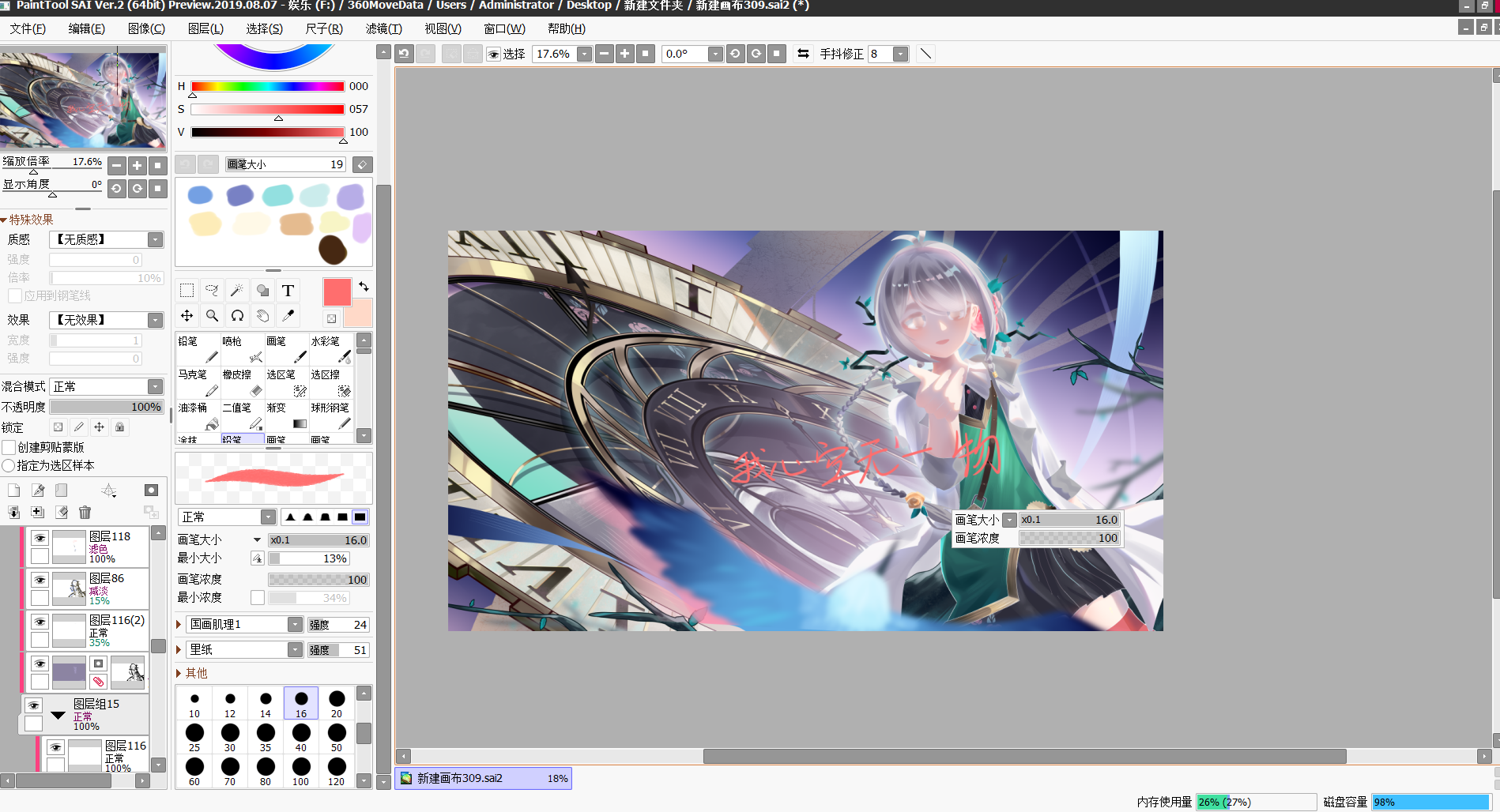
Task: Select the lasso selection tool
Action: point(212,291)
